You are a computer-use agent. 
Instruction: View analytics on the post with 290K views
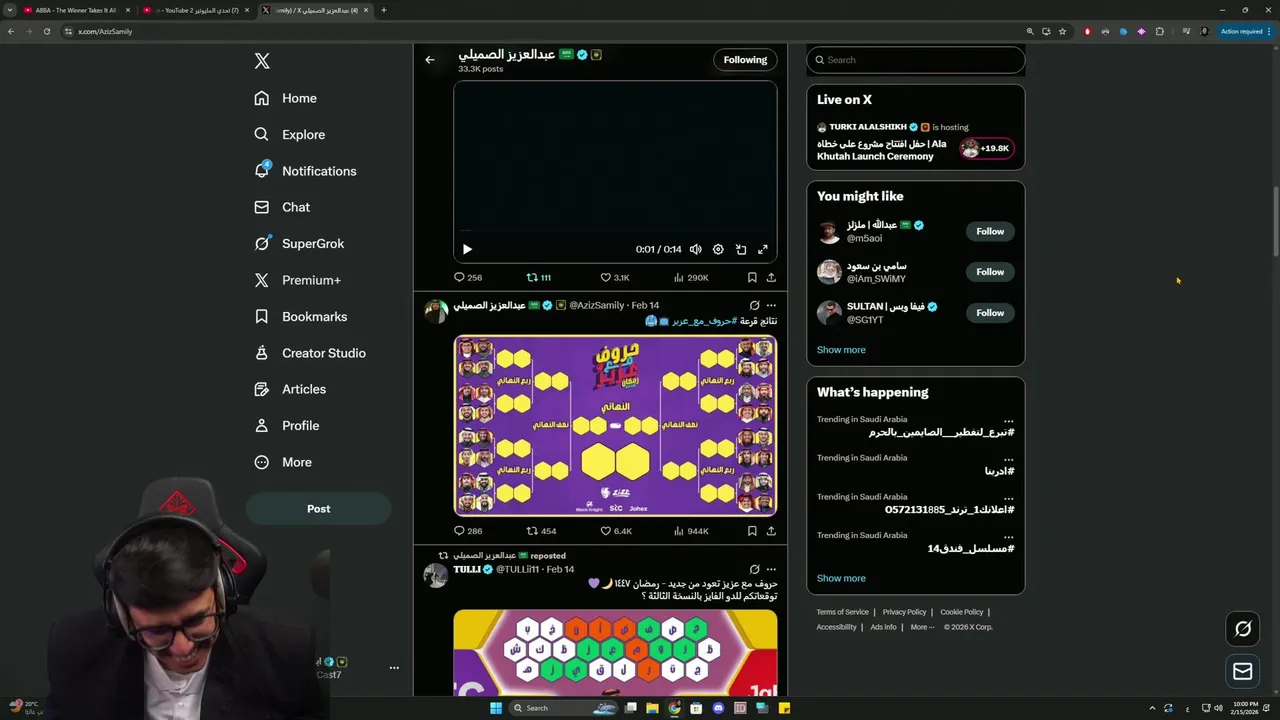tap(691, 277)
